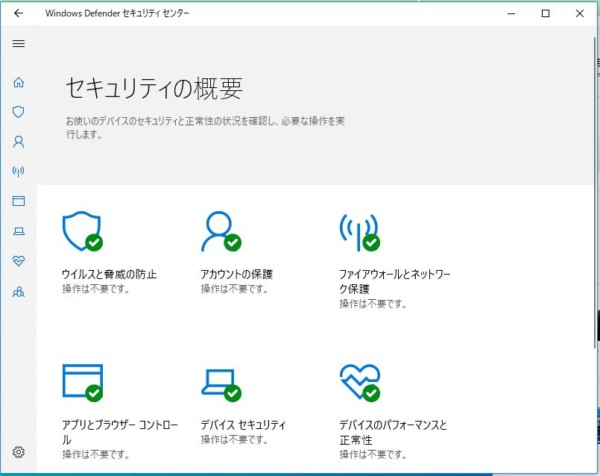Open app and browser control sidebar icon
This screenshot has width=600, height=476.
(18, 201)
